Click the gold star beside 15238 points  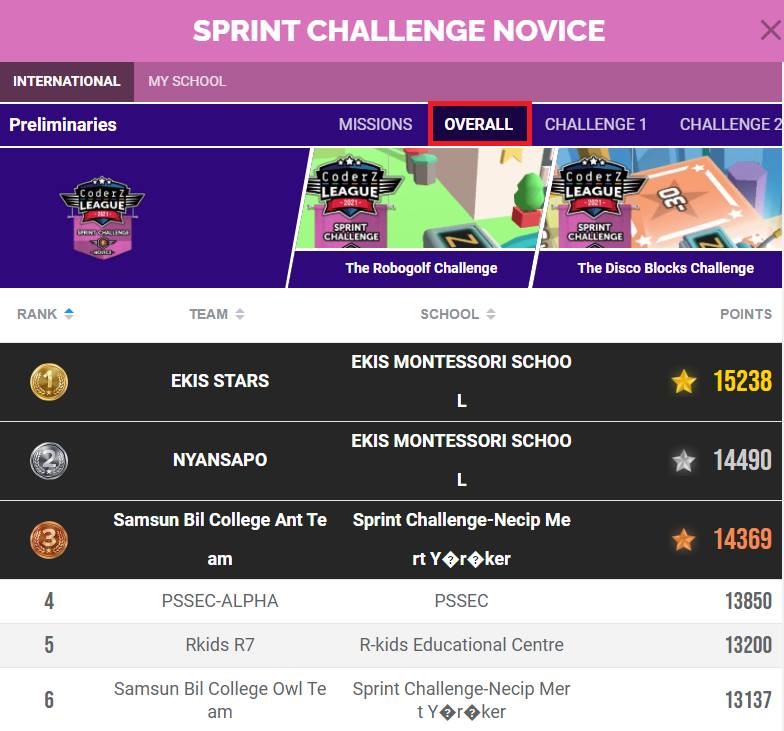pos(684,381)
